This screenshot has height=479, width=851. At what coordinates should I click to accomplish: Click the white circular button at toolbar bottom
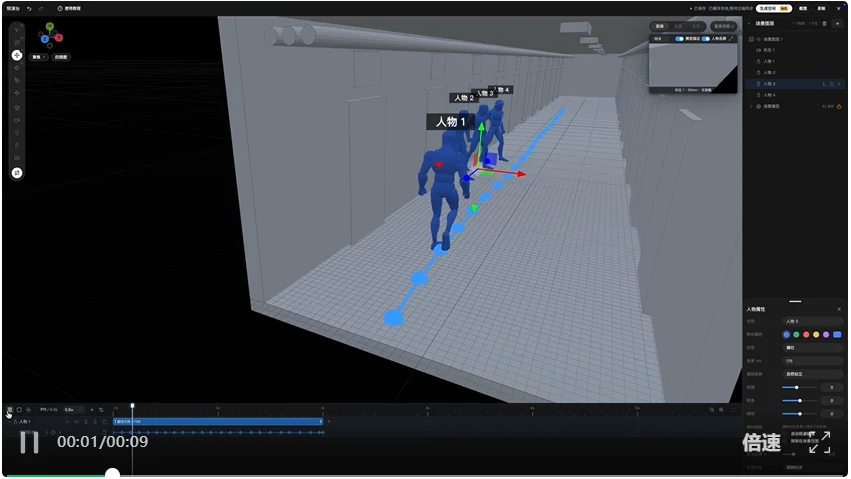pyautogui.click(x=17, y=173)
